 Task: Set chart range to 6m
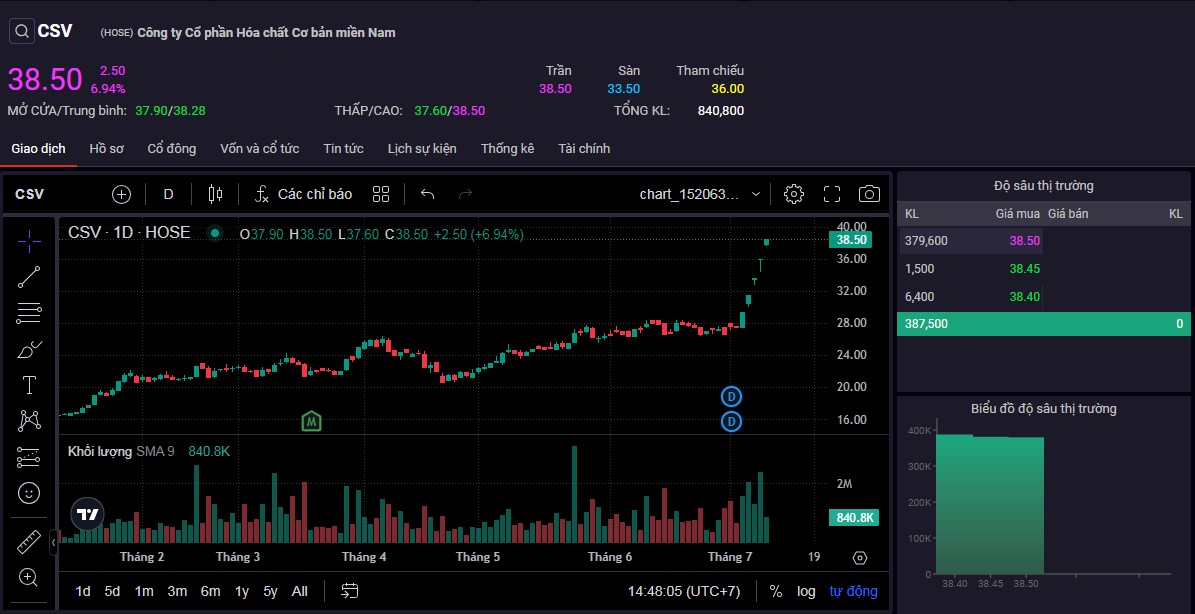tap(210, 591)
